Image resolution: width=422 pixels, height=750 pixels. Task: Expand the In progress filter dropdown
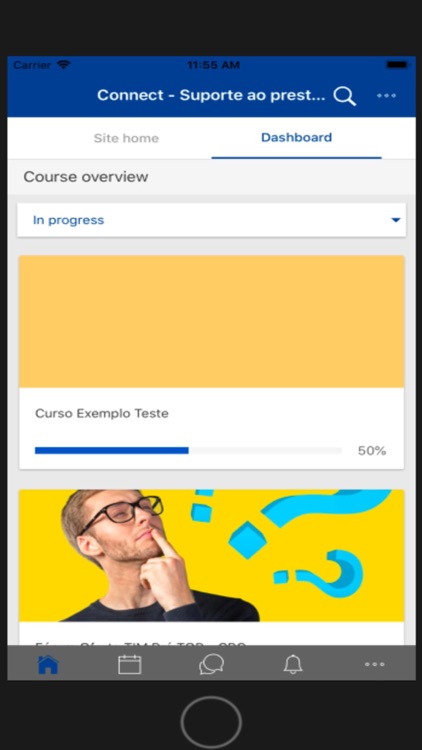pyautogui.click(x=211, y=220)
